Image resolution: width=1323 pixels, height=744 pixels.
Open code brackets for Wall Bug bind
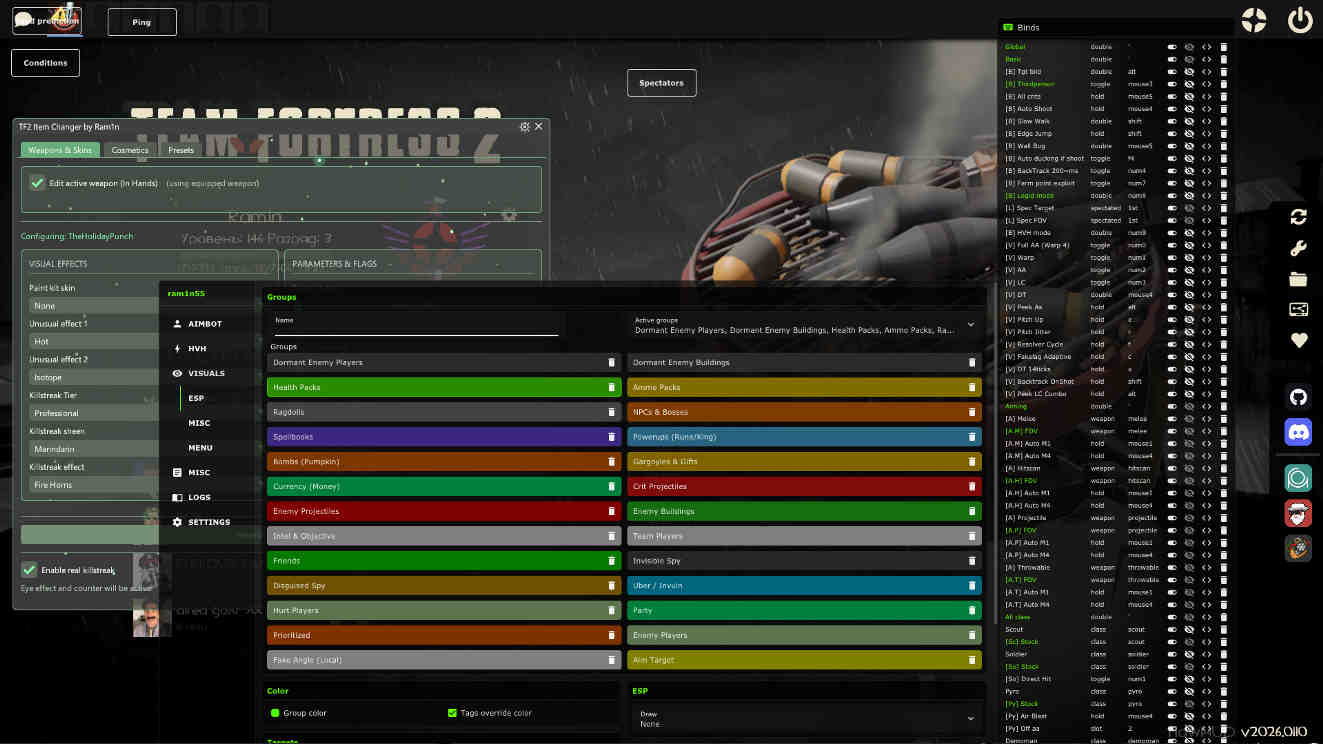pos(1206,146)
